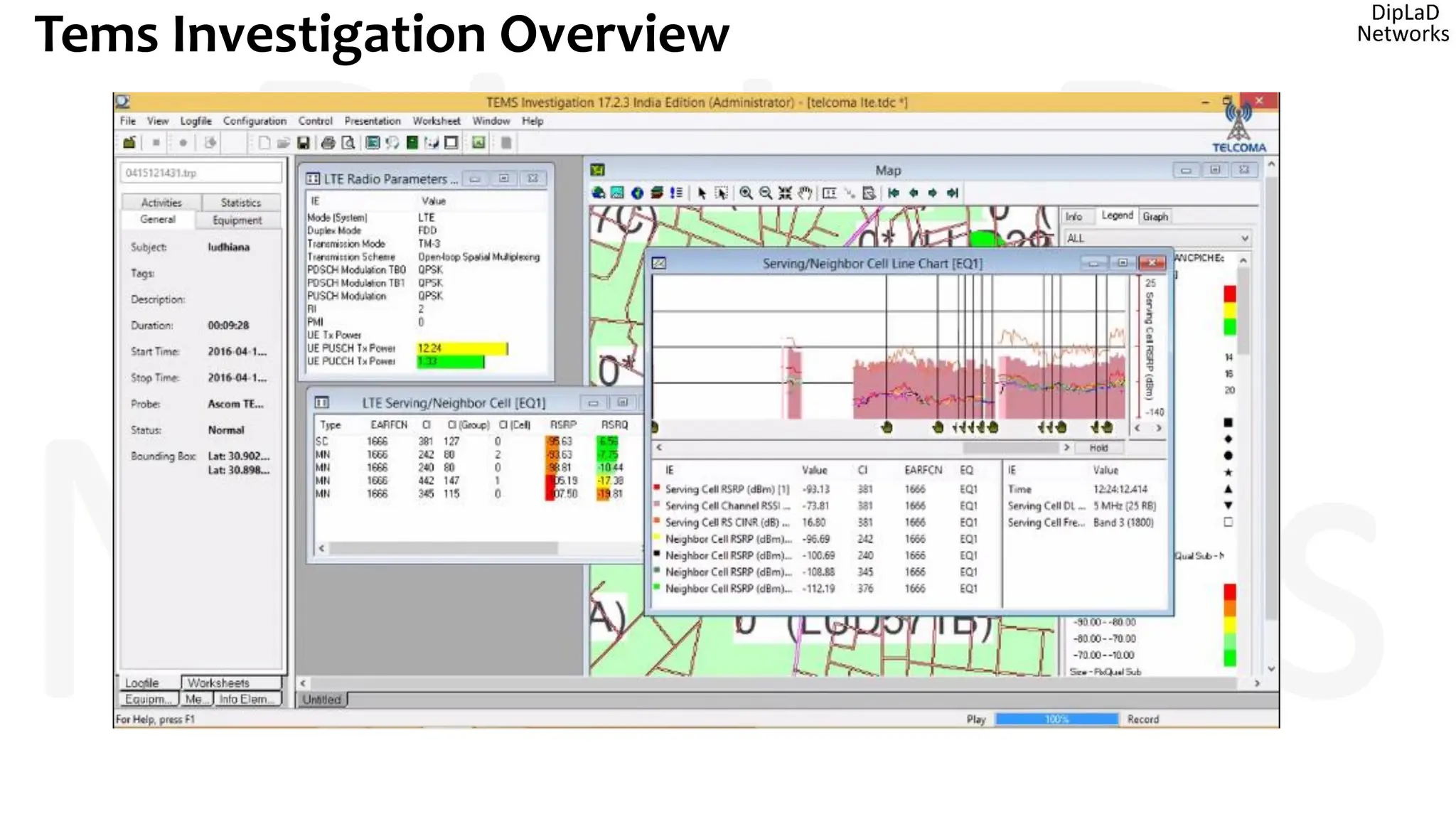This screenshot has height=819, width=1456.
Task: Click the Record circle icon in main toolbar
Action: (183, 143)
